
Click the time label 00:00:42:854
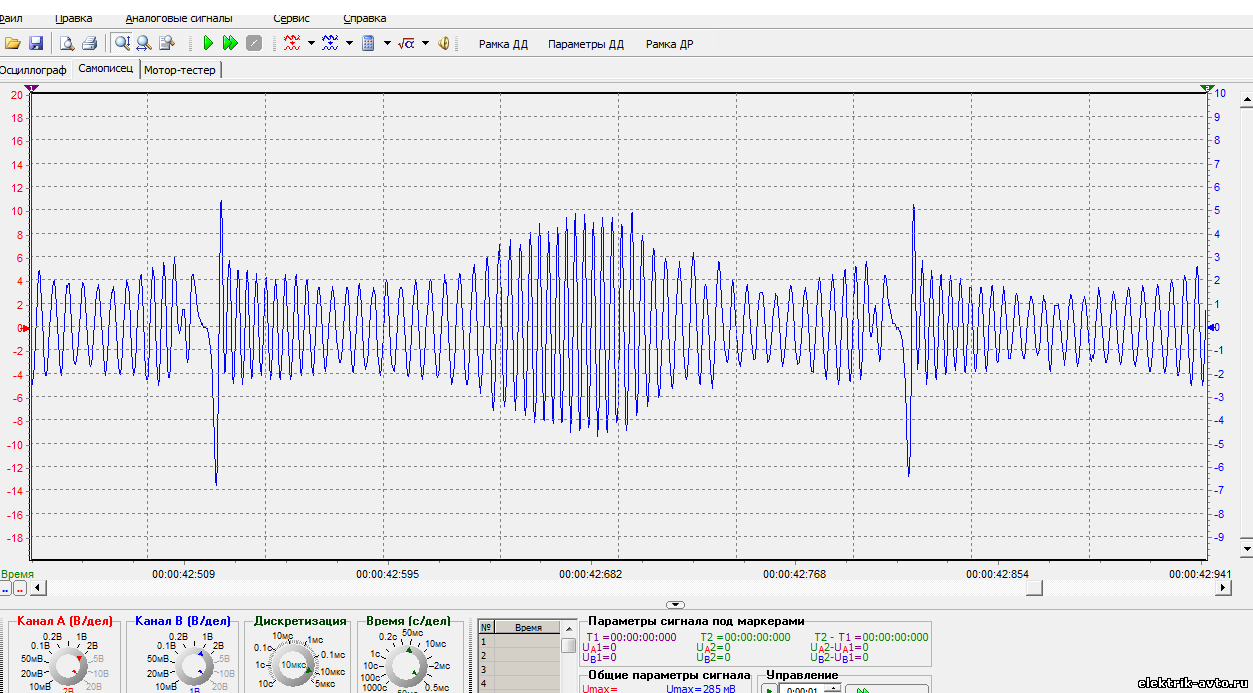pos(998,574)
